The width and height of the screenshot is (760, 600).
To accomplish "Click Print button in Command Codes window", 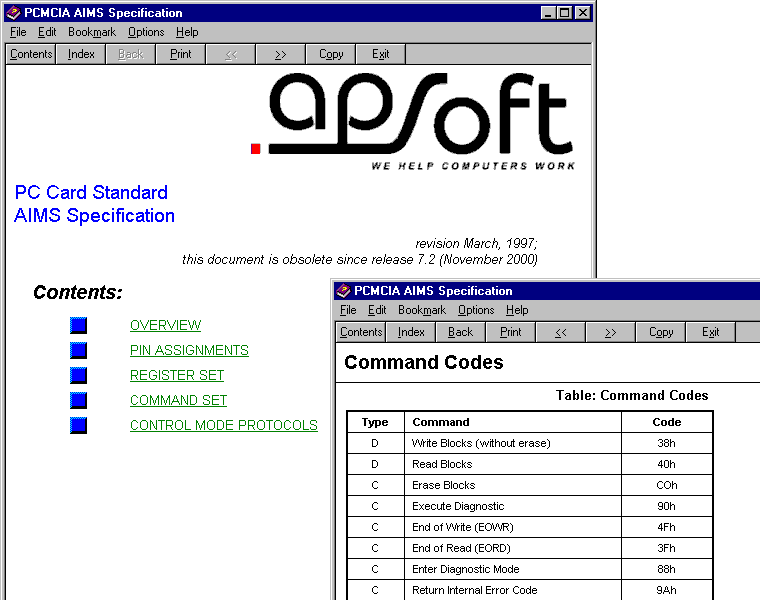I will pyautogui.click(x=511, y=332).
